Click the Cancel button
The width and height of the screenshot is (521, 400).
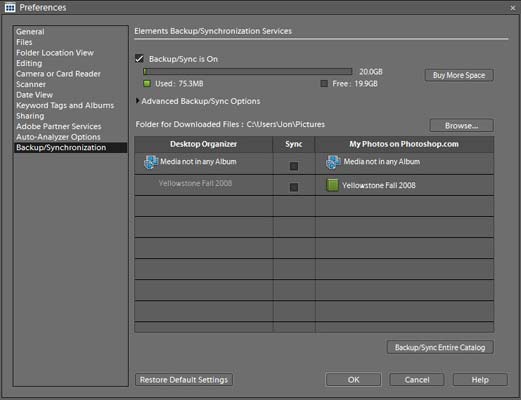417,380
